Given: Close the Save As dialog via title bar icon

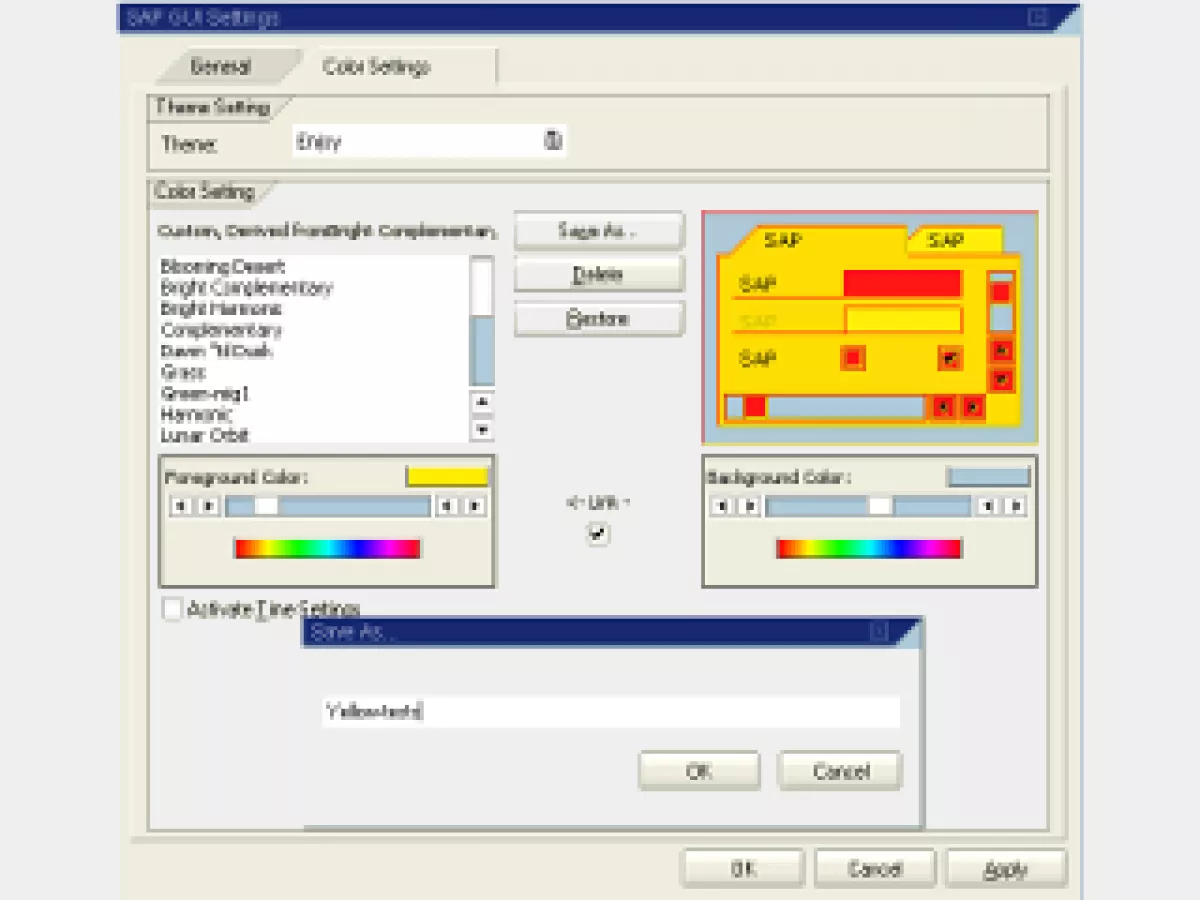Looking at the screenshot, I should 879,631.
